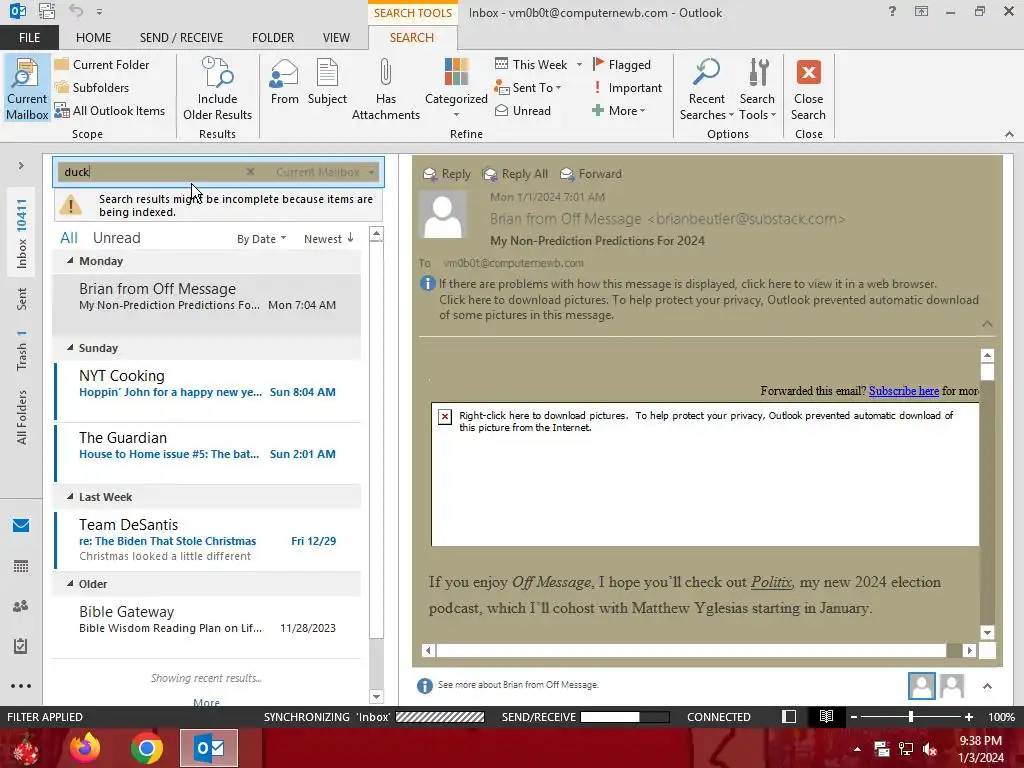Expand the folder pane chevron
Image resolution: width=1024 pixels, height=768 pixels.
21,166
